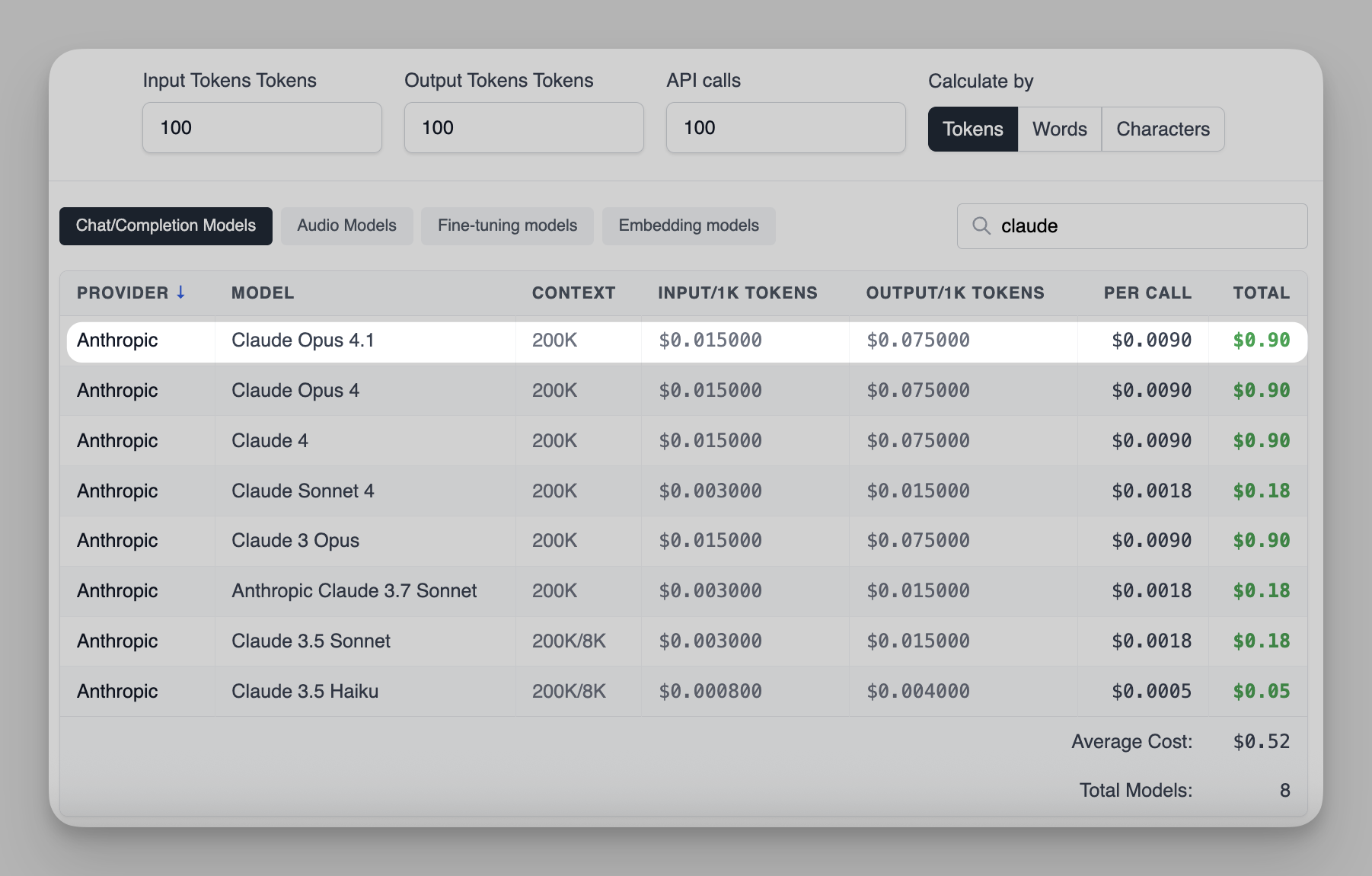Viewport: 1372px width, 876px height.
Task: Click the Claude Sonnet 4 model name
Action: (303, 491)
